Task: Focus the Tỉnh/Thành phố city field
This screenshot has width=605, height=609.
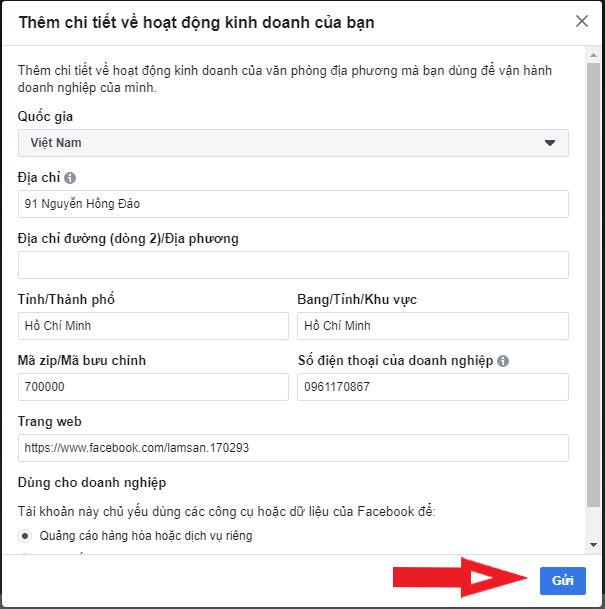Action: (153, 326)
